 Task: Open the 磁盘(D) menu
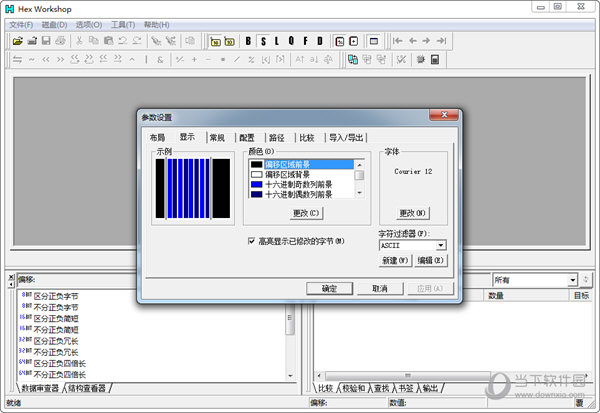pyautogui.click(x=54, y=25)
